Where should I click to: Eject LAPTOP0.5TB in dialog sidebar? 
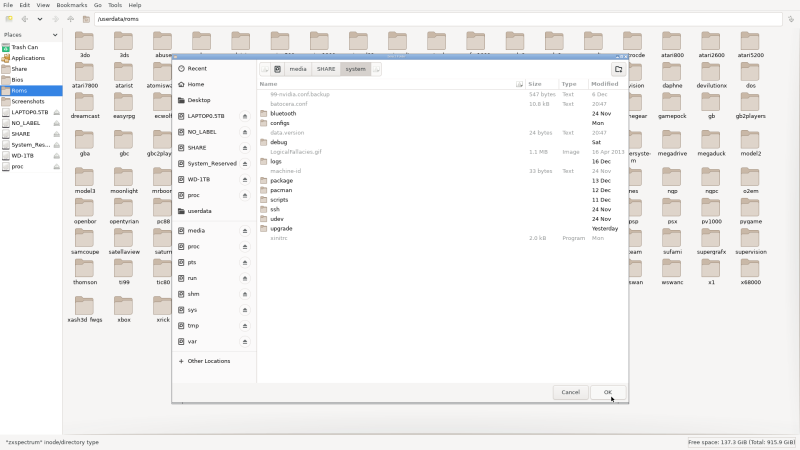(x=245, y=116)
